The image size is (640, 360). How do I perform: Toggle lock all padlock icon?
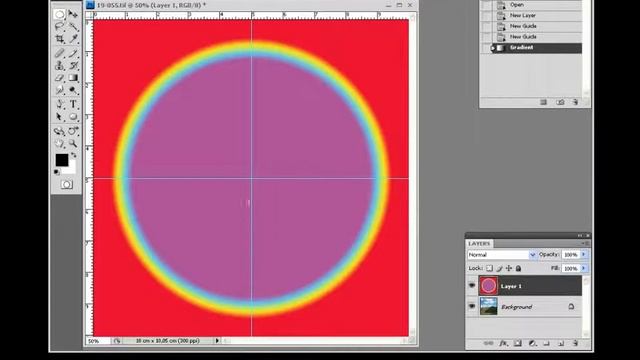(518, 268)
